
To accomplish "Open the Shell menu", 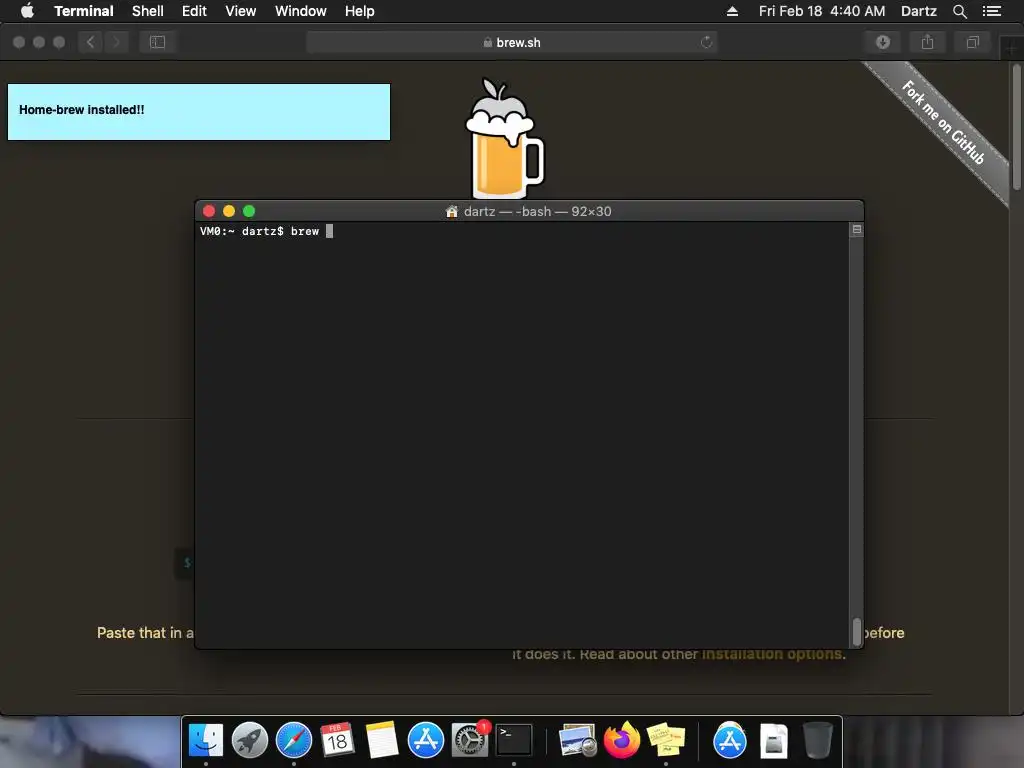I will pyautogui.click(x=148, y=11).
